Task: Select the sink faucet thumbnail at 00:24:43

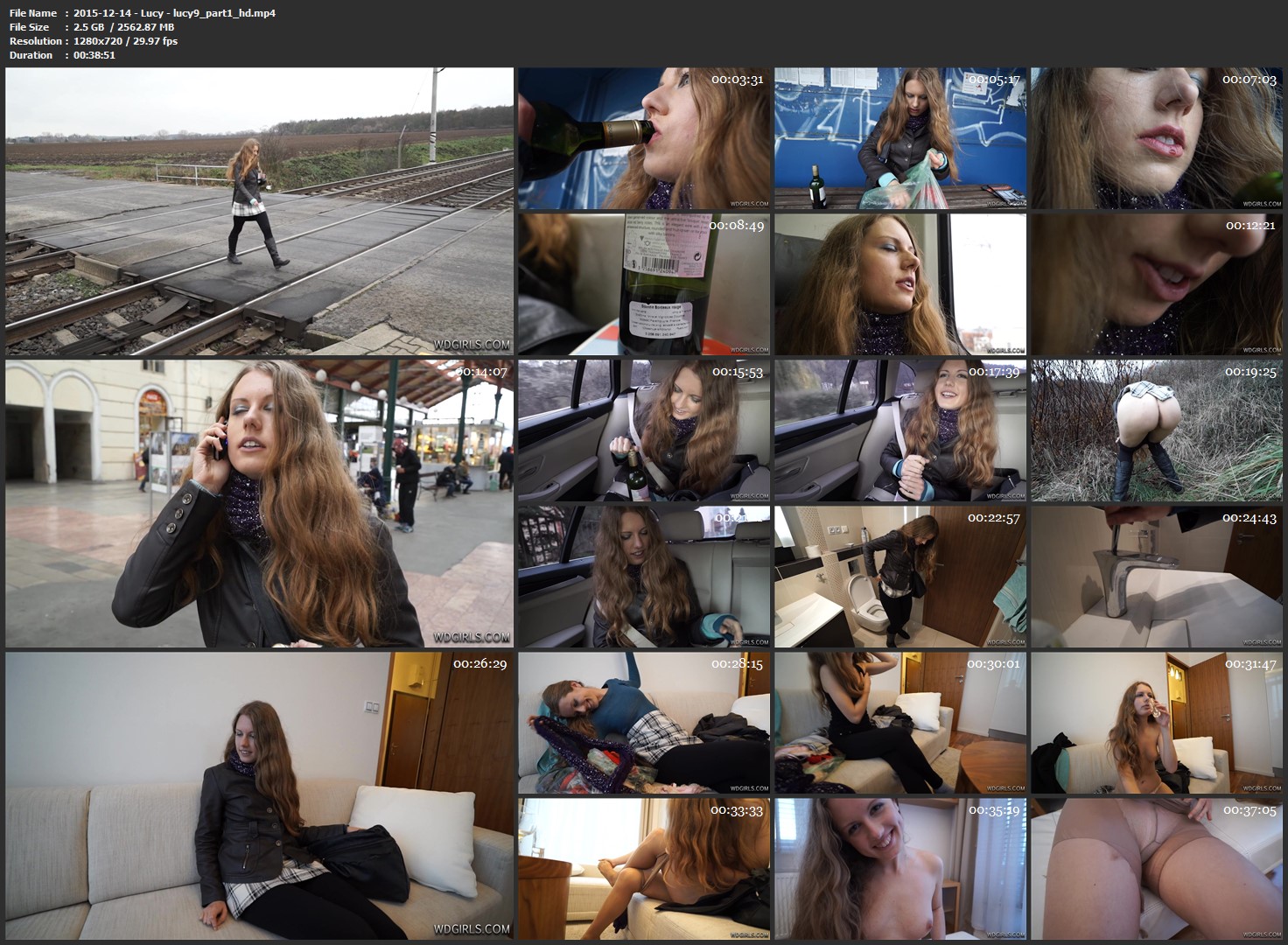Action: pos(1156,576)
